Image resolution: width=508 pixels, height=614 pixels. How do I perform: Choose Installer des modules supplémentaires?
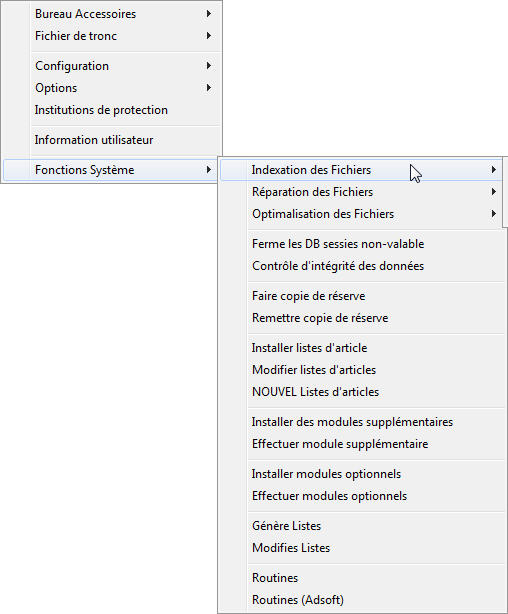tap(362, 422)
